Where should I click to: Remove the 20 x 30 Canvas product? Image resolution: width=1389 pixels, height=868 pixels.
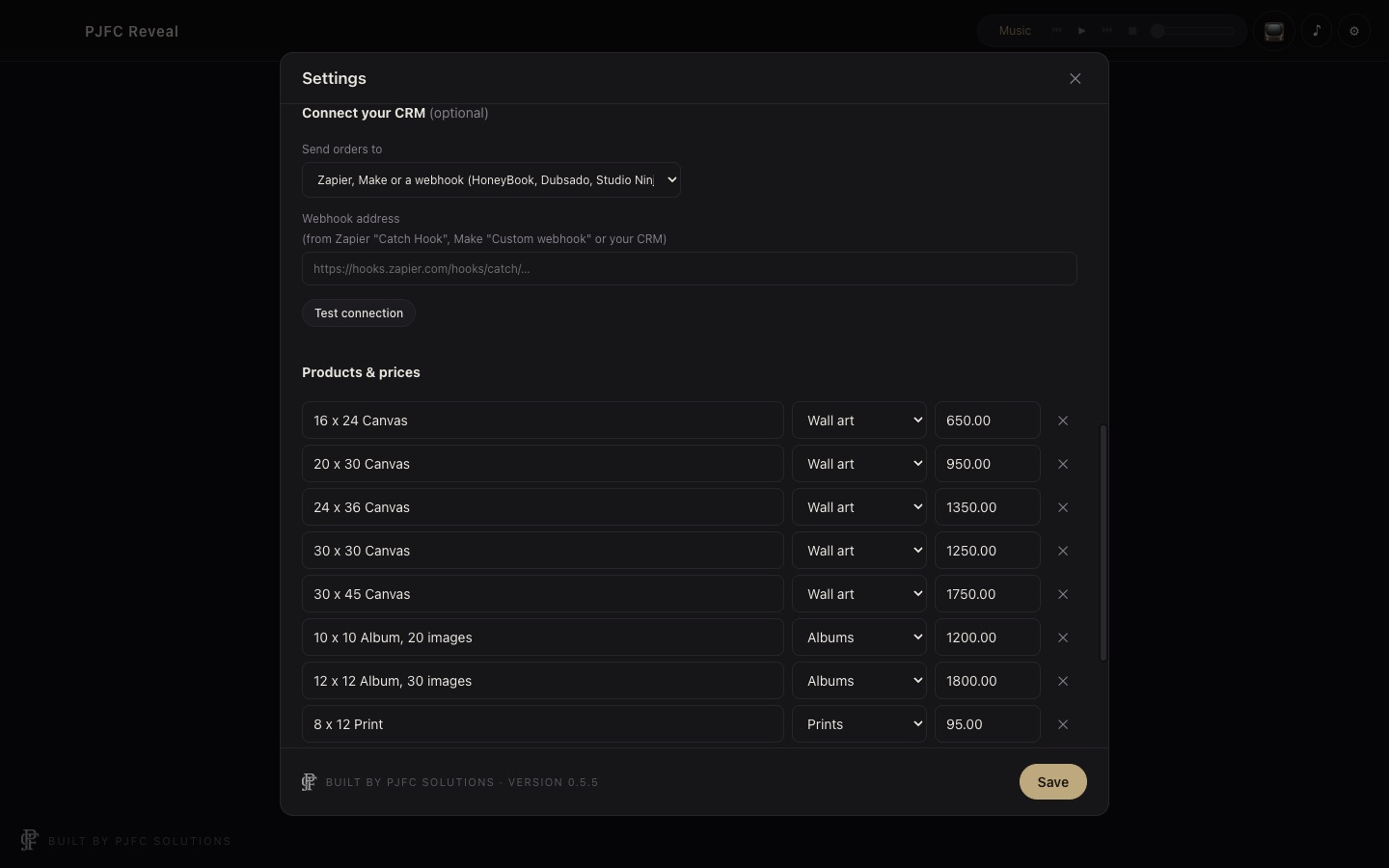tap(1063, 464)
